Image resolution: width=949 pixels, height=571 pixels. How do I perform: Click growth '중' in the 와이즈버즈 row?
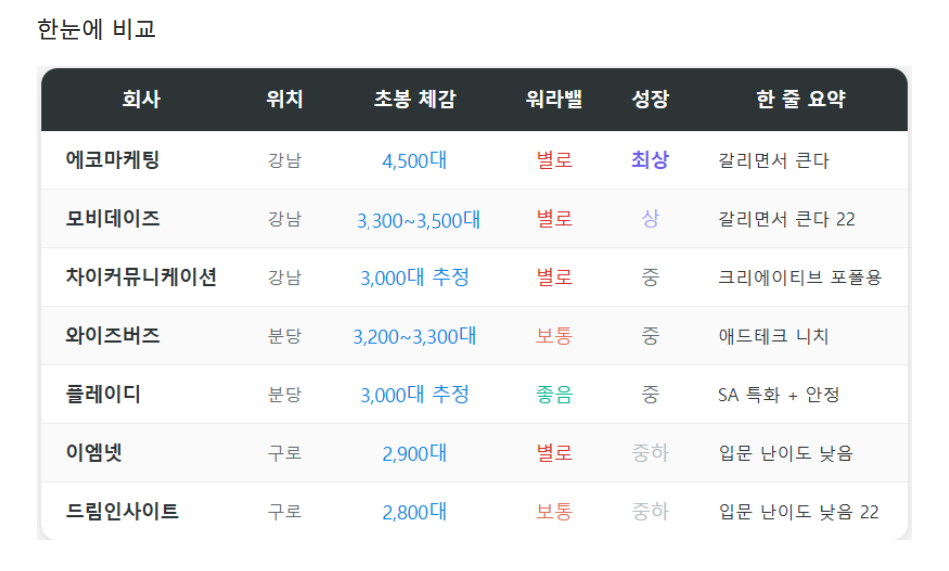tap(650, 335)
